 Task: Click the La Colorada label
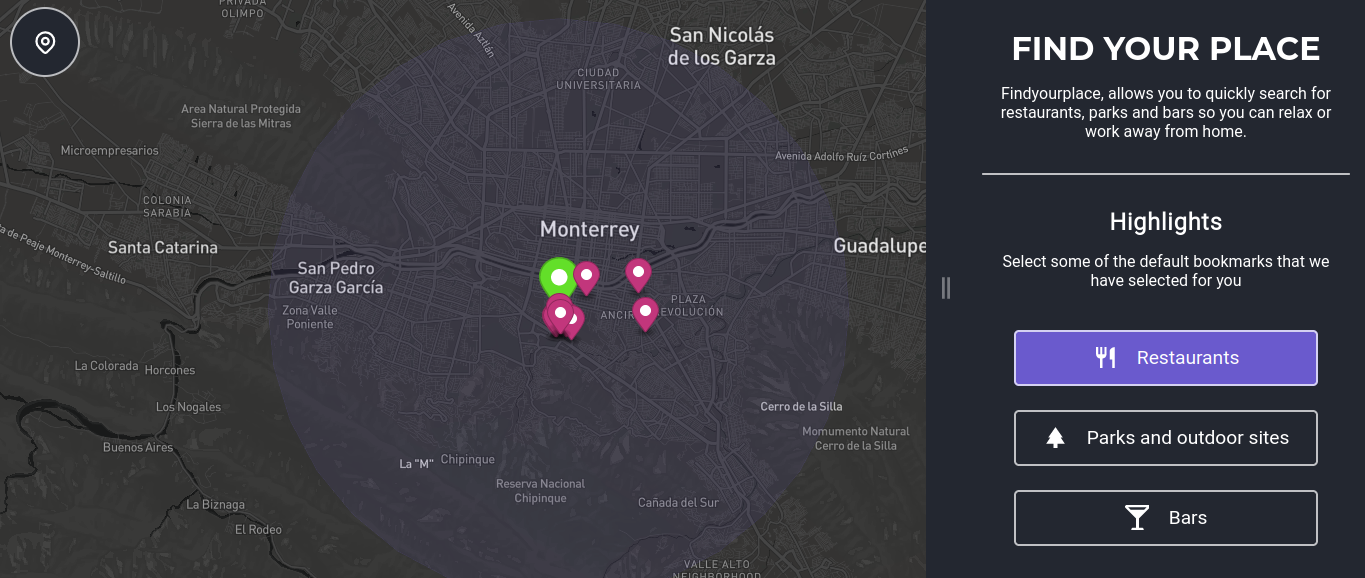(107, 366)
